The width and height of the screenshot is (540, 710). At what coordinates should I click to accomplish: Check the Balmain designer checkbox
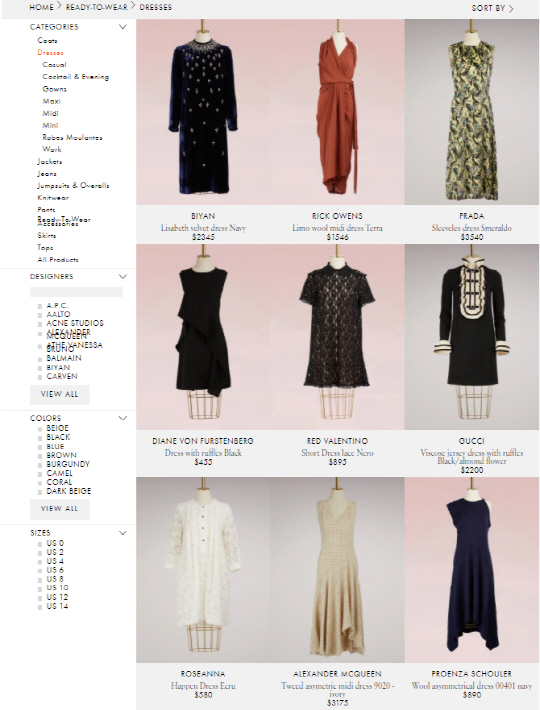(40, 359)
